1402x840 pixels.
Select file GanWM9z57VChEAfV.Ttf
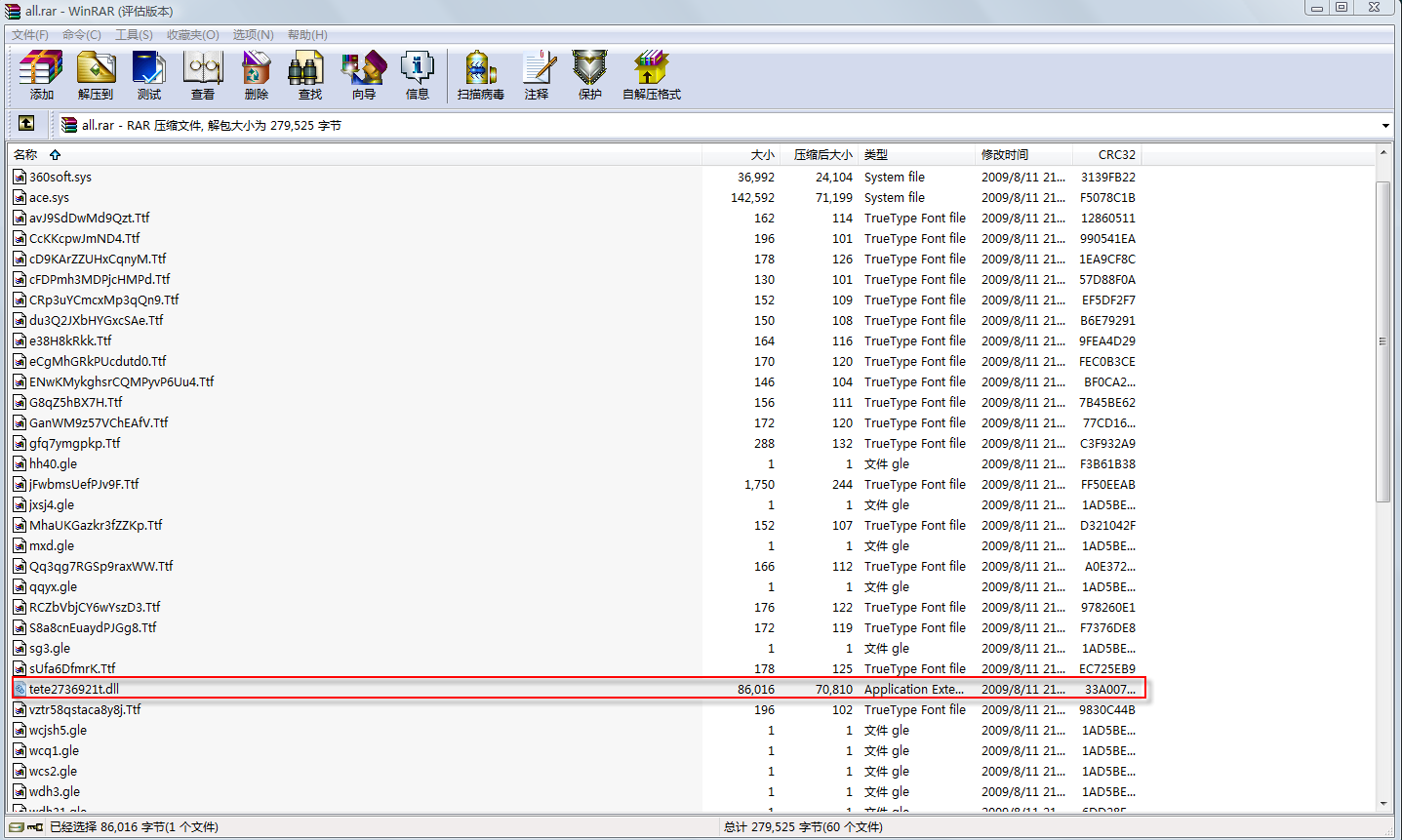(x=99, y=422)
